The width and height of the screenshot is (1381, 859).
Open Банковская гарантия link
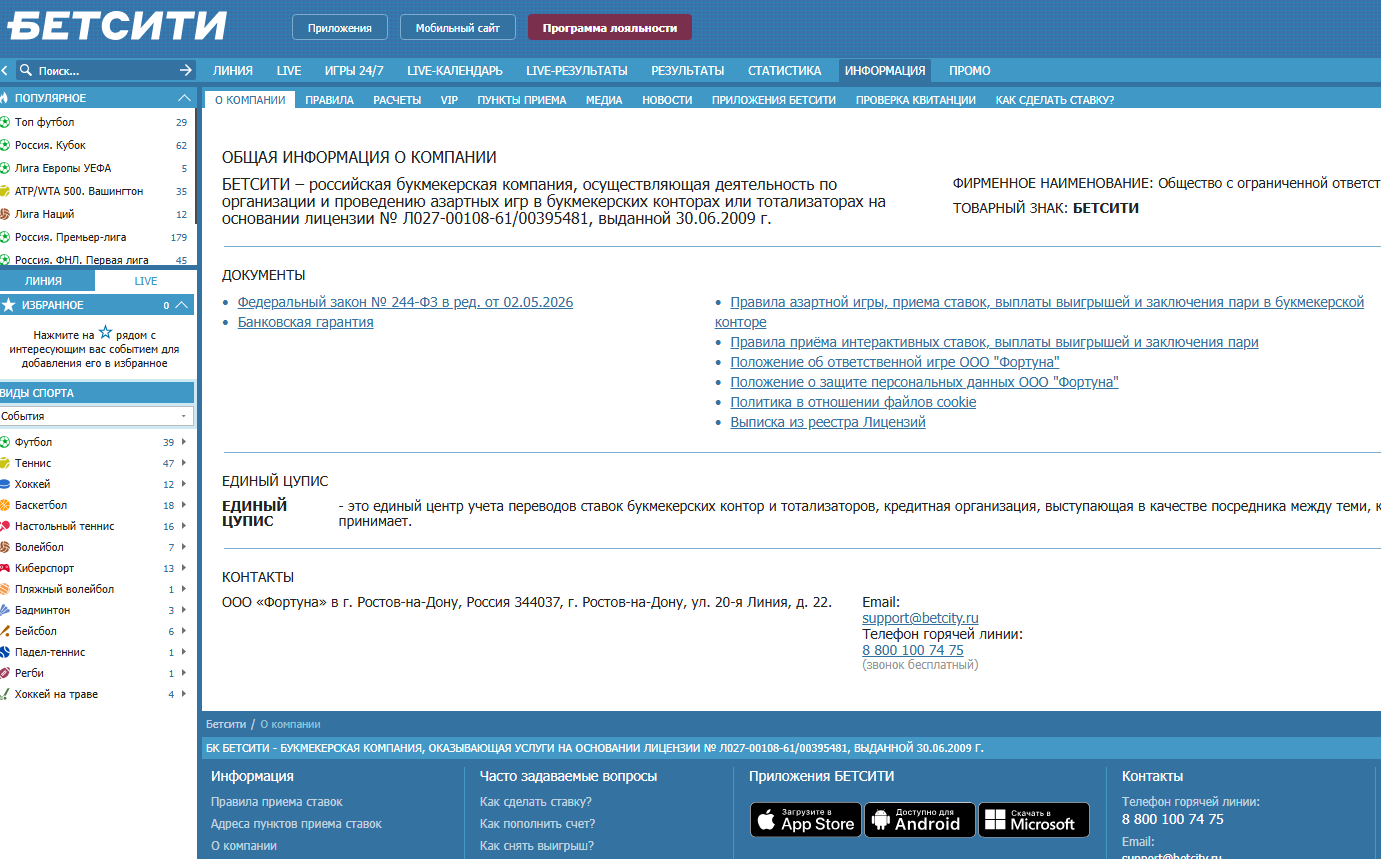(306, 322)
